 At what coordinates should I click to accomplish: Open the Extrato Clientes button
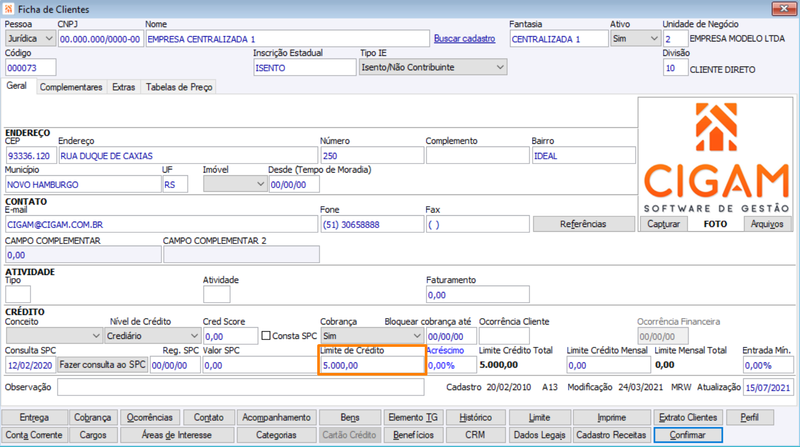point(688,417)
